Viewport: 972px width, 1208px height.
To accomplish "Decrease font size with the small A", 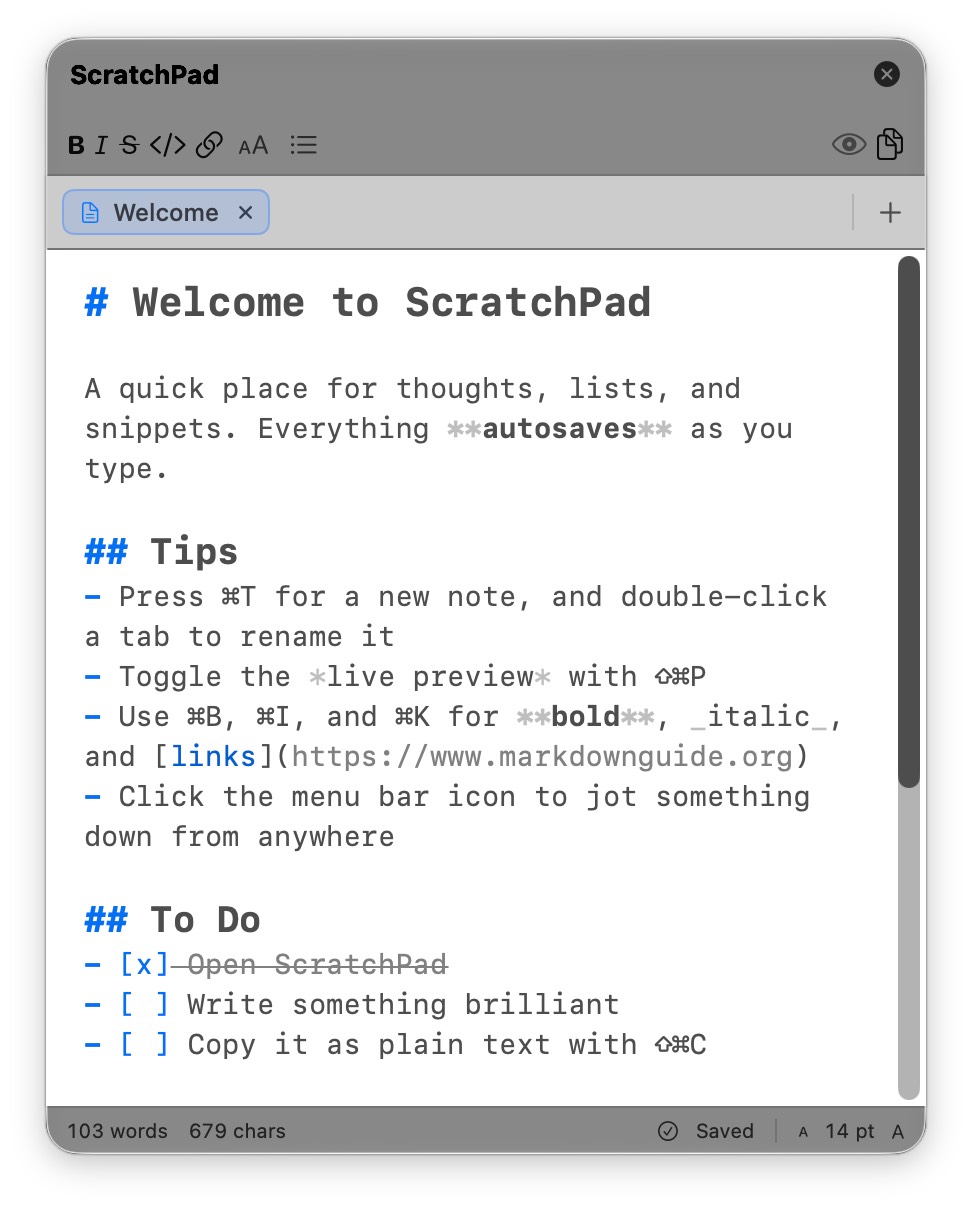I will 803,1132.
